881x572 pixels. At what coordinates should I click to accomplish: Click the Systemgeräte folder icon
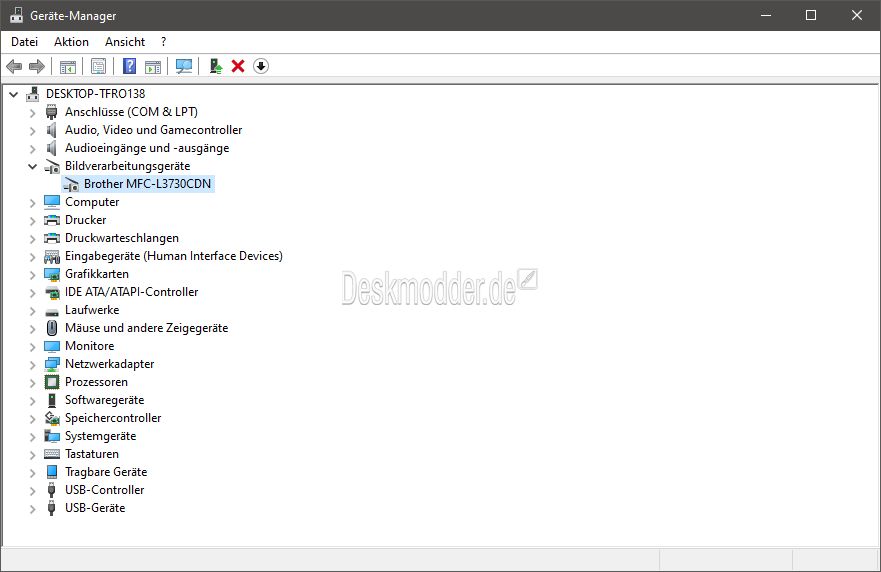pyautogui.click(x=52, y=435)
